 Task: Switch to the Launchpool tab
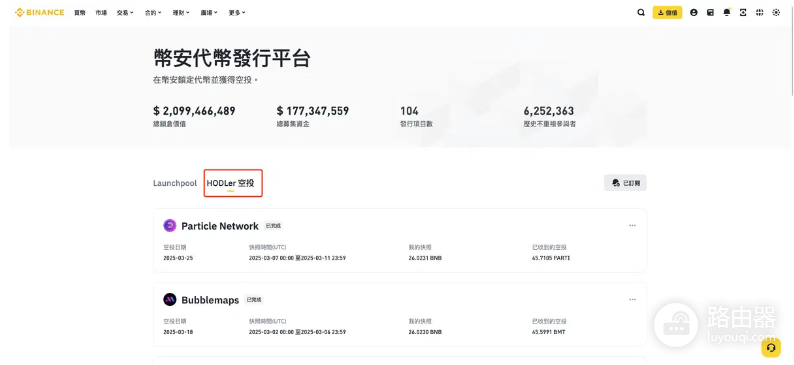tap(175, 183)
